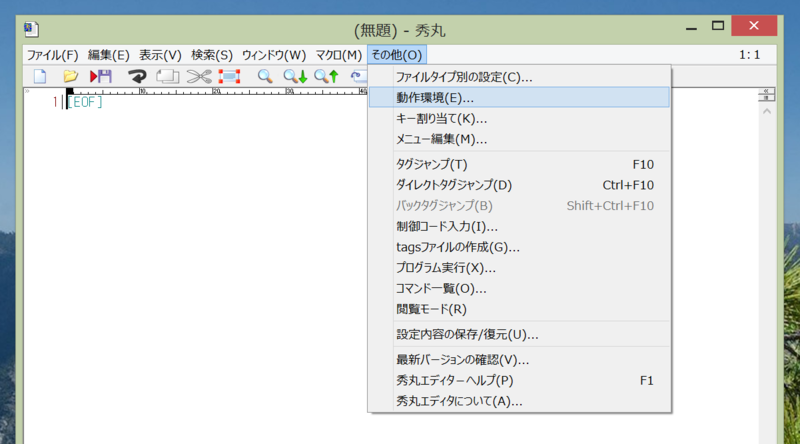The image size is (800, 444).
Task: Open コマンド一覧(O)... list
Action: pos(519,288)
